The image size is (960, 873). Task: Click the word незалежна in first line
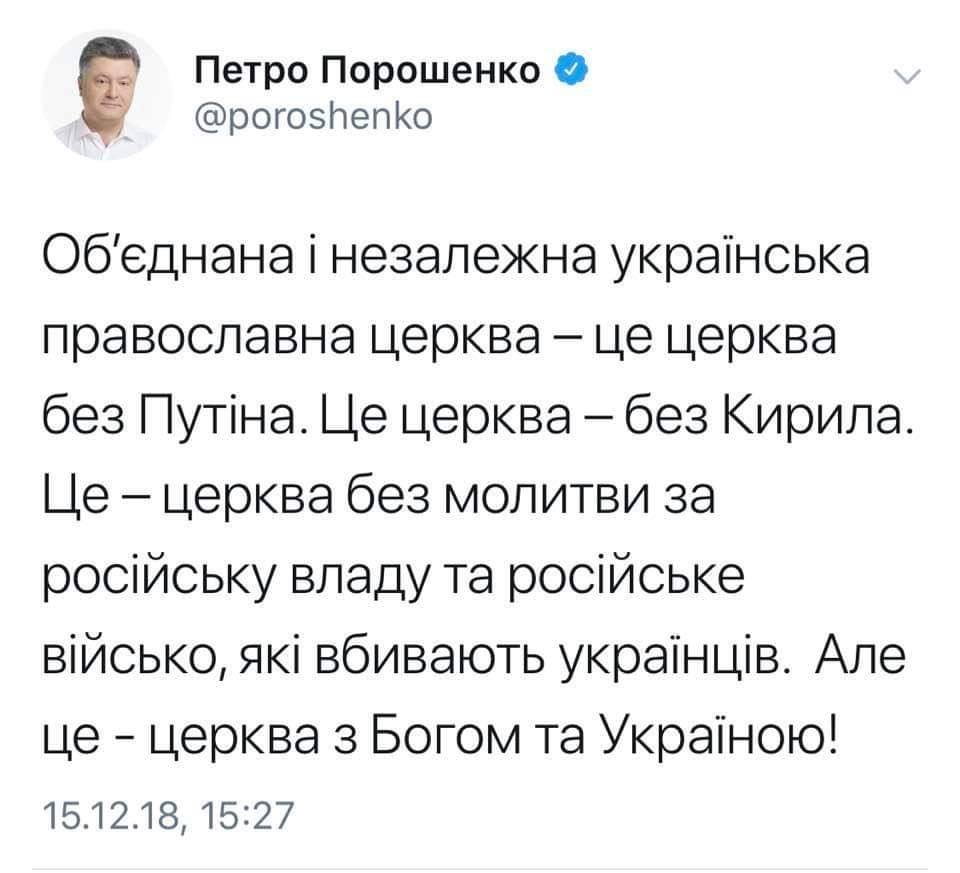(x=465, y=257)
